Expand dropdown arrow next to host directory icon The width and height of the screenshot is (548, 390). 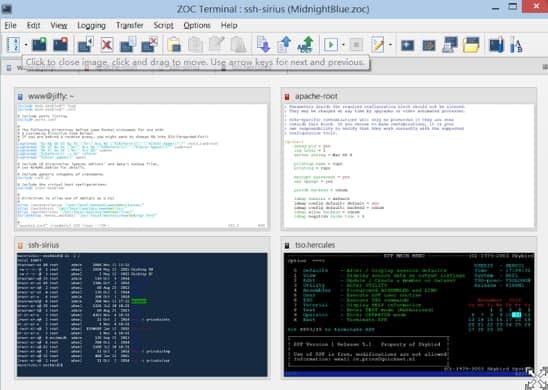pos(26,45)
